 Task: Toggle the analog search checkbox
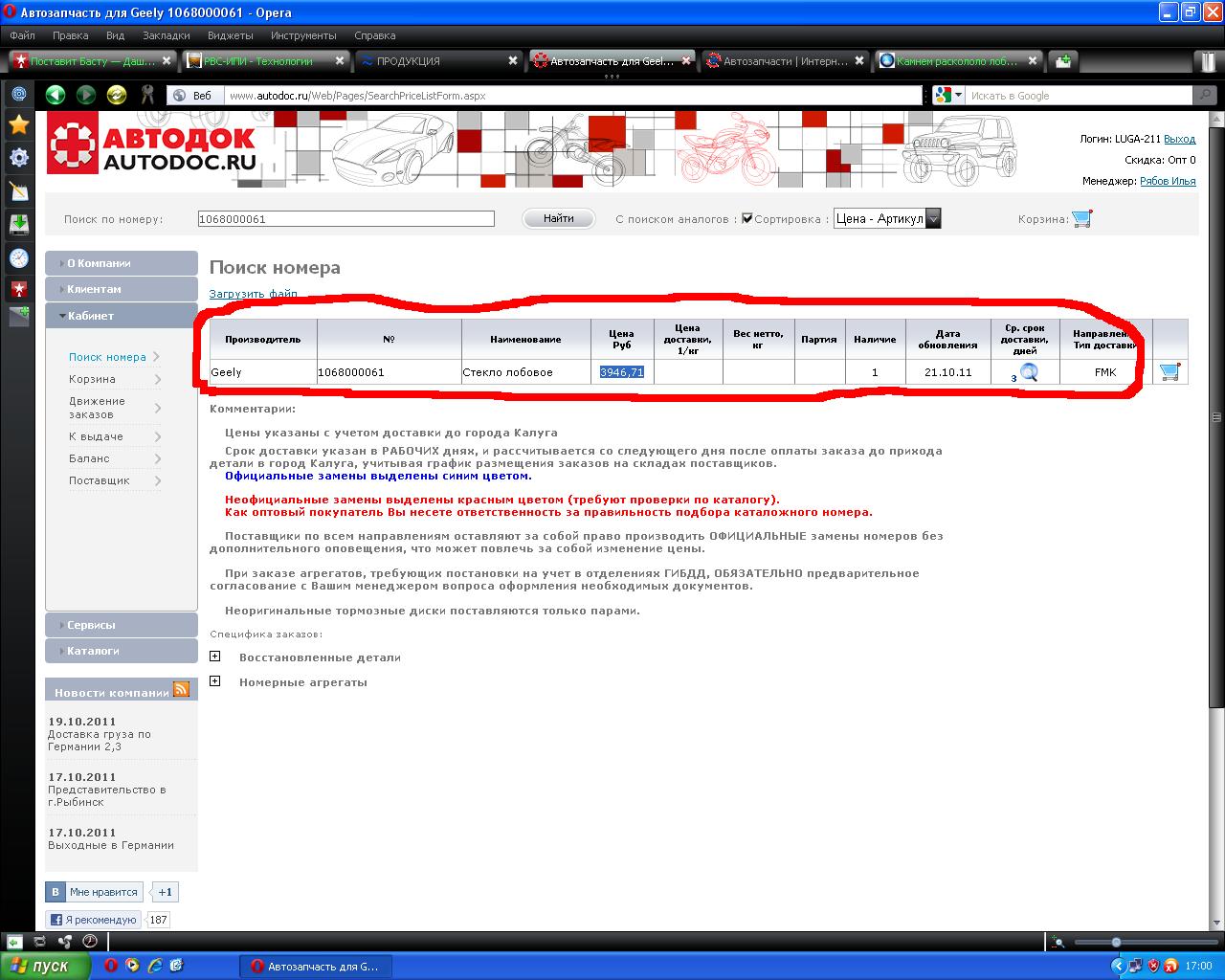click(x=747, y=219)
